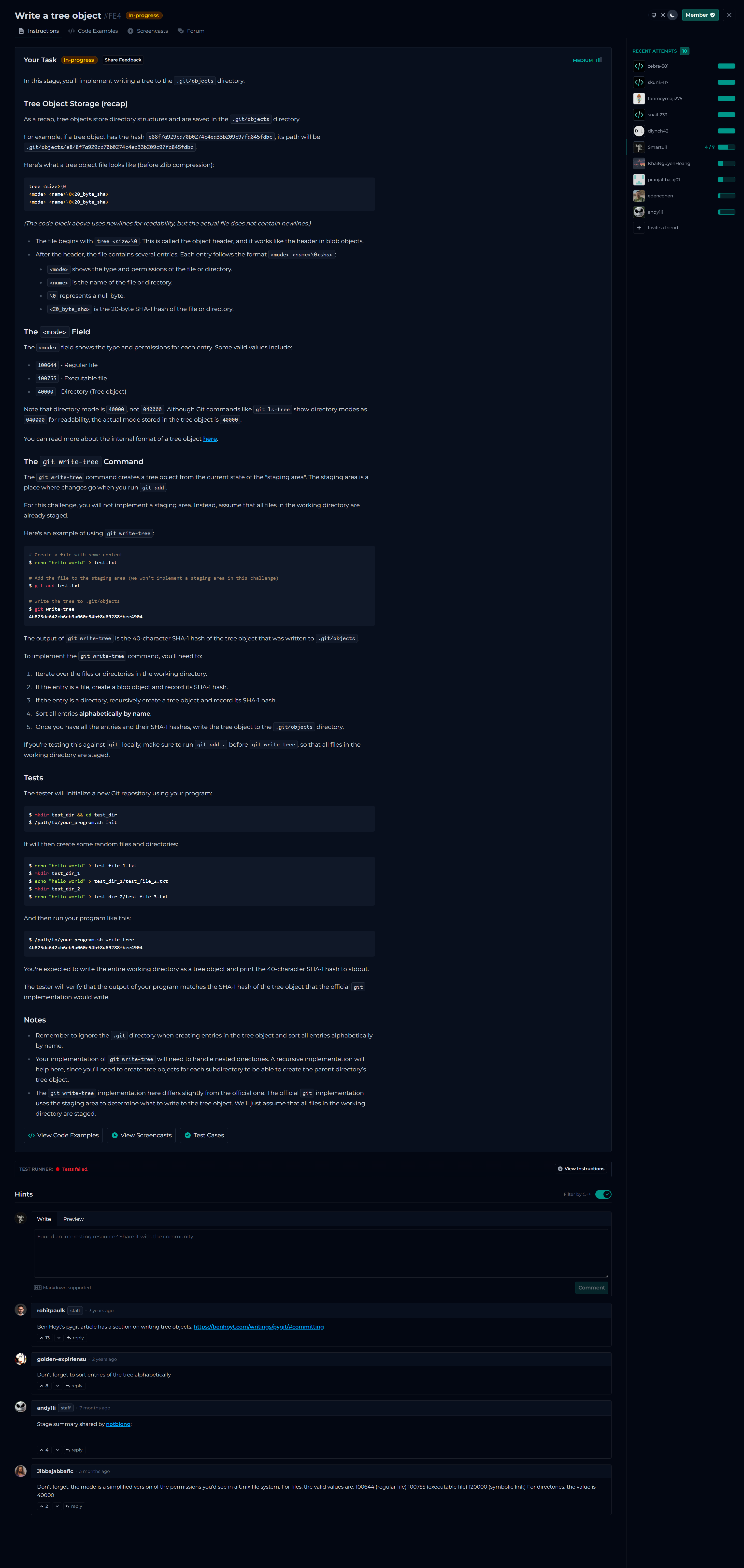Viewport: 744px width, 1568px height.
Task: Click down chevron on andy1li's hint
Action: coord(58,1450)
